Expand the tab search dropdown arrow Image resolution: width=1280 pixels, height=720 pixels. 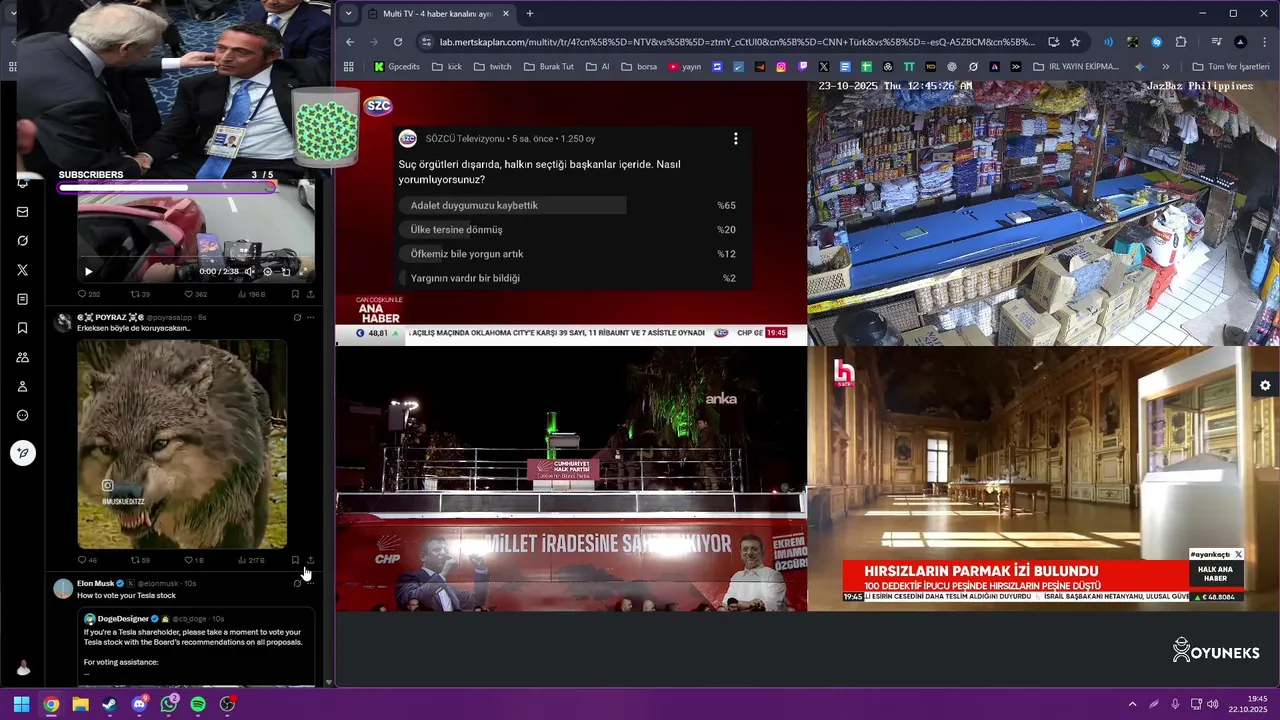click(348, 13)
